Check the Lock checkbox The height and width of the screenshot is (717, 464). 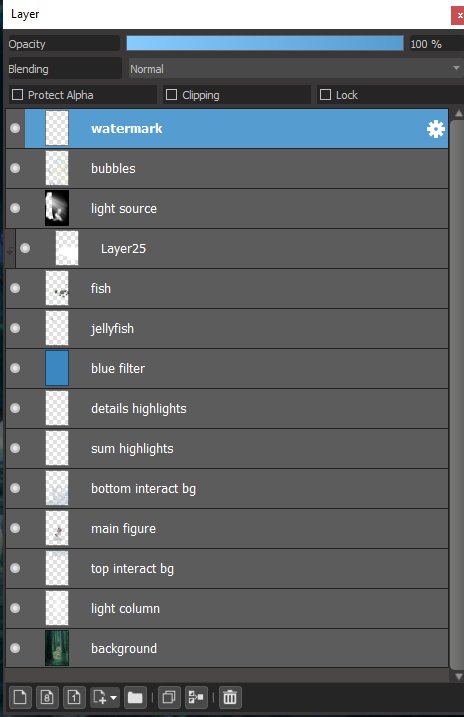325,95
